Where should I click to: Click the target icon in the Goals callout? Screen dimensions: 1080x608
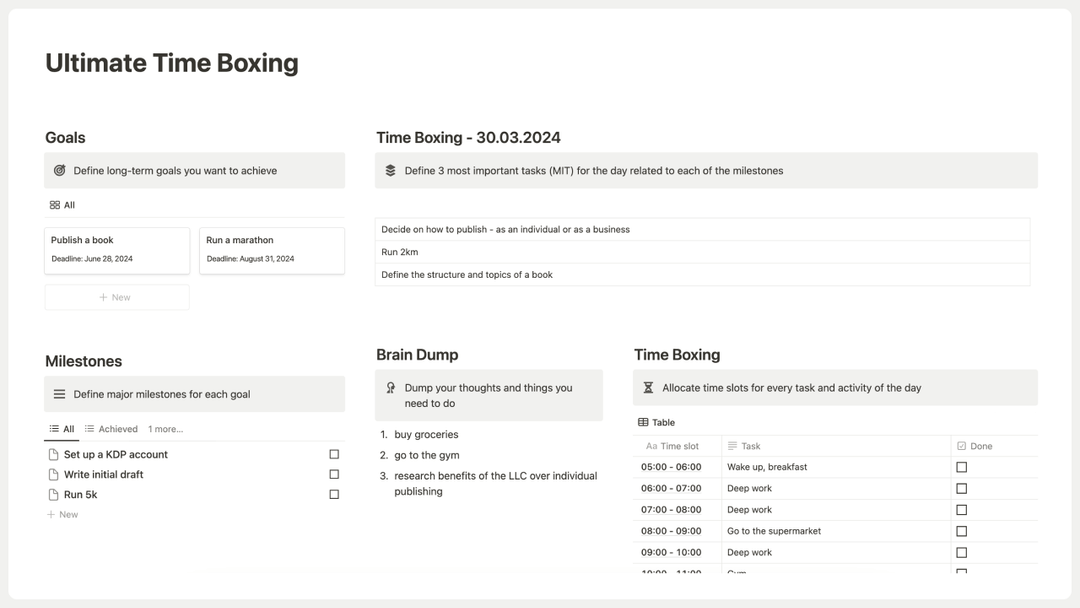pos(60,170)
